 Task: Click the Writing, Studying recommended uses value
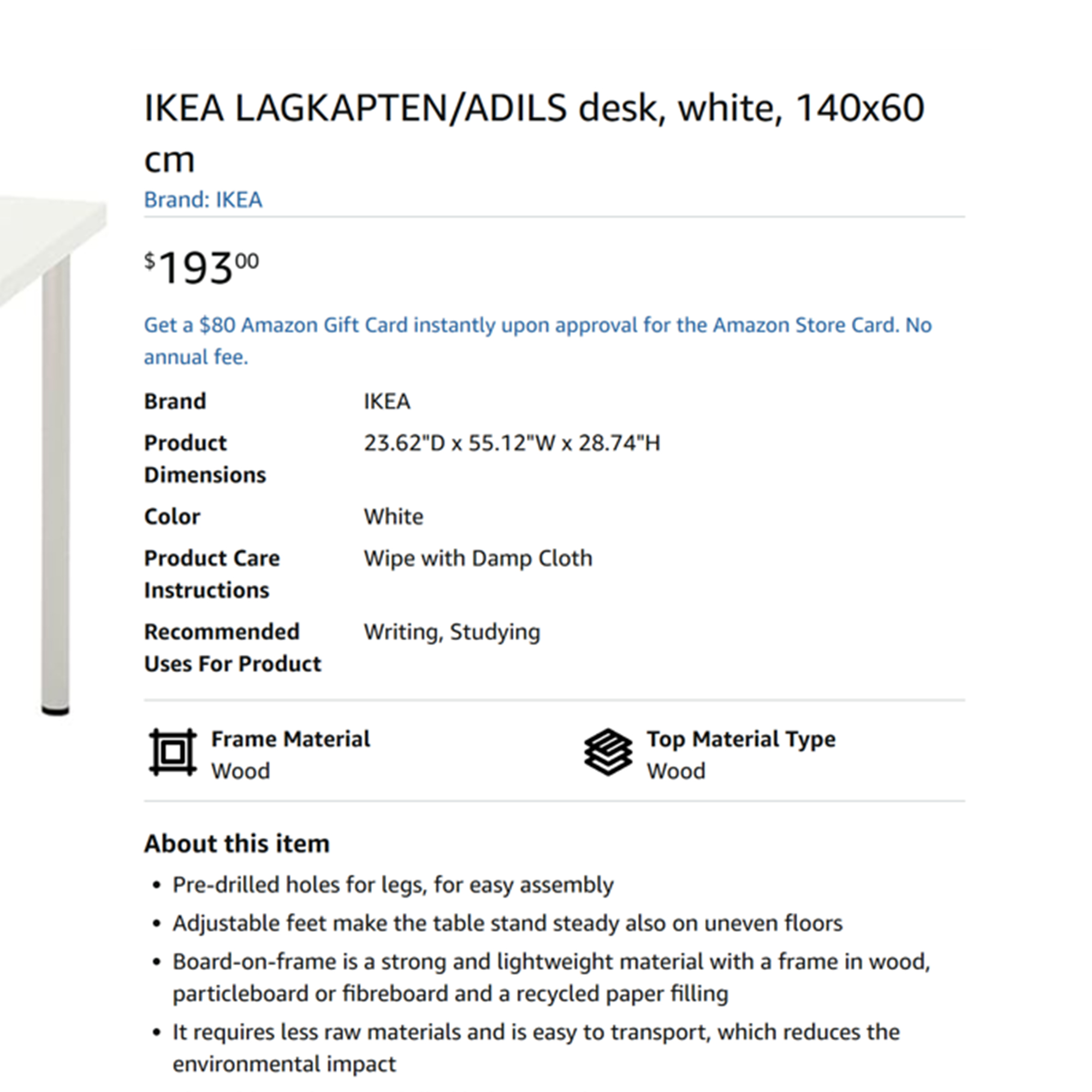[452, 632]
